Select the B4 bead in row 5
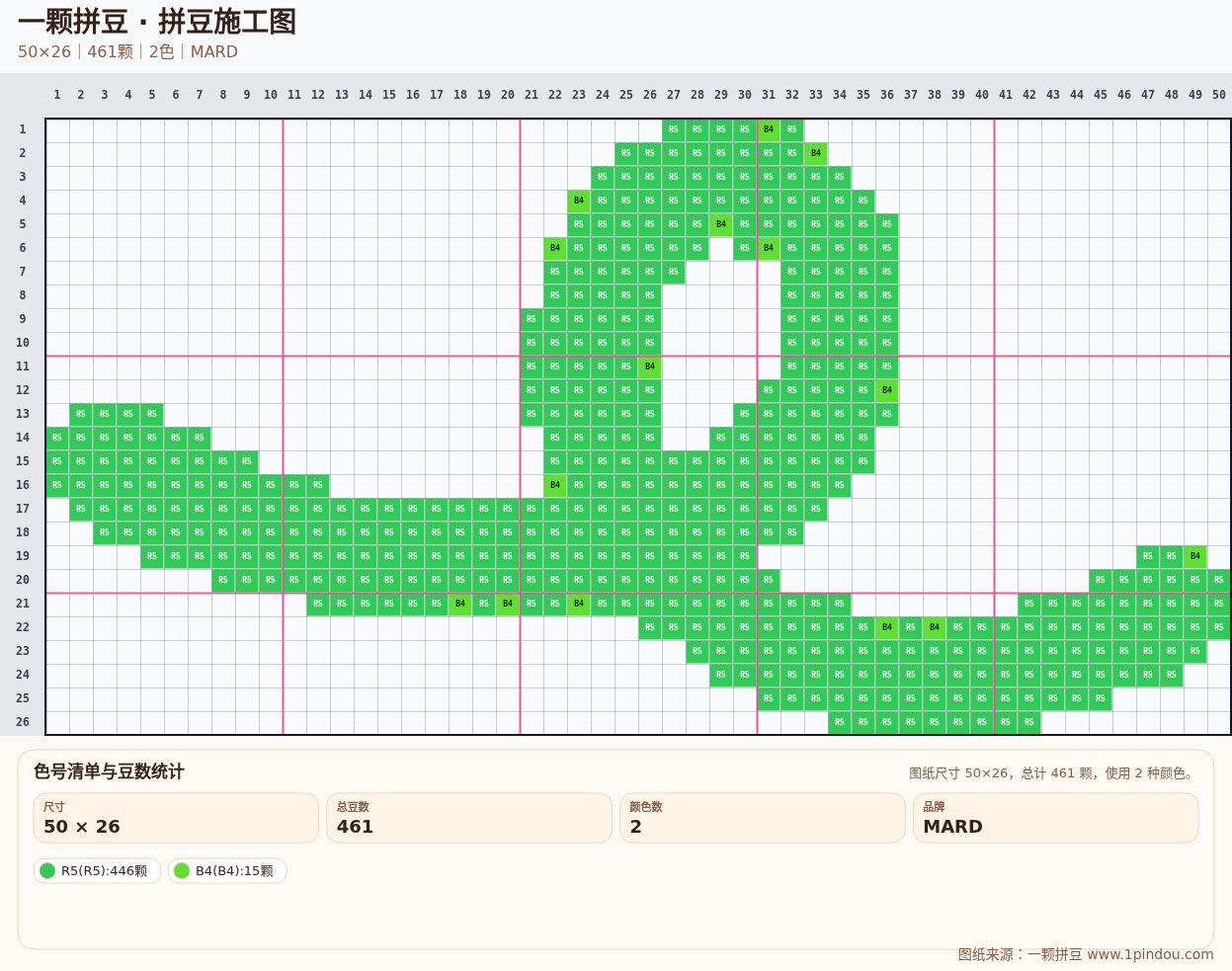The width and height of the screenshot is (1232, 971). (x=721, y=224)
